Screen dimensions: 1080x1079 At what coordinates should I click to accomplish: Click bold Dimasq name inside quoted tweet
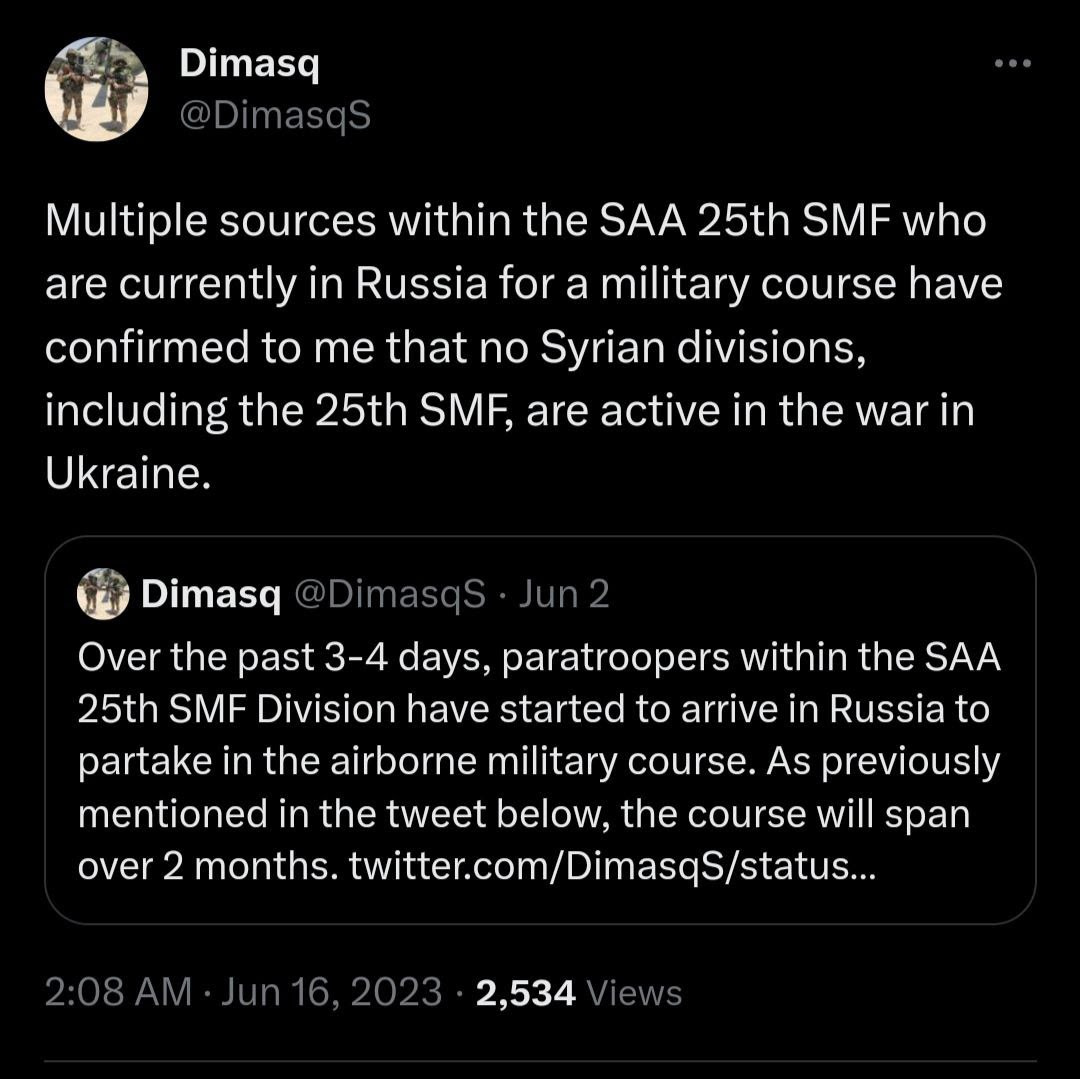[x=210, y=595]
